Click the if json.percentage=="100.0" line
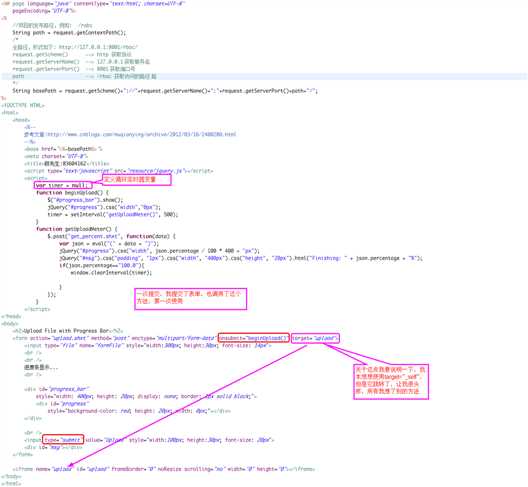The height and width of the screenshot is (487, 528). tap(102, 265)
